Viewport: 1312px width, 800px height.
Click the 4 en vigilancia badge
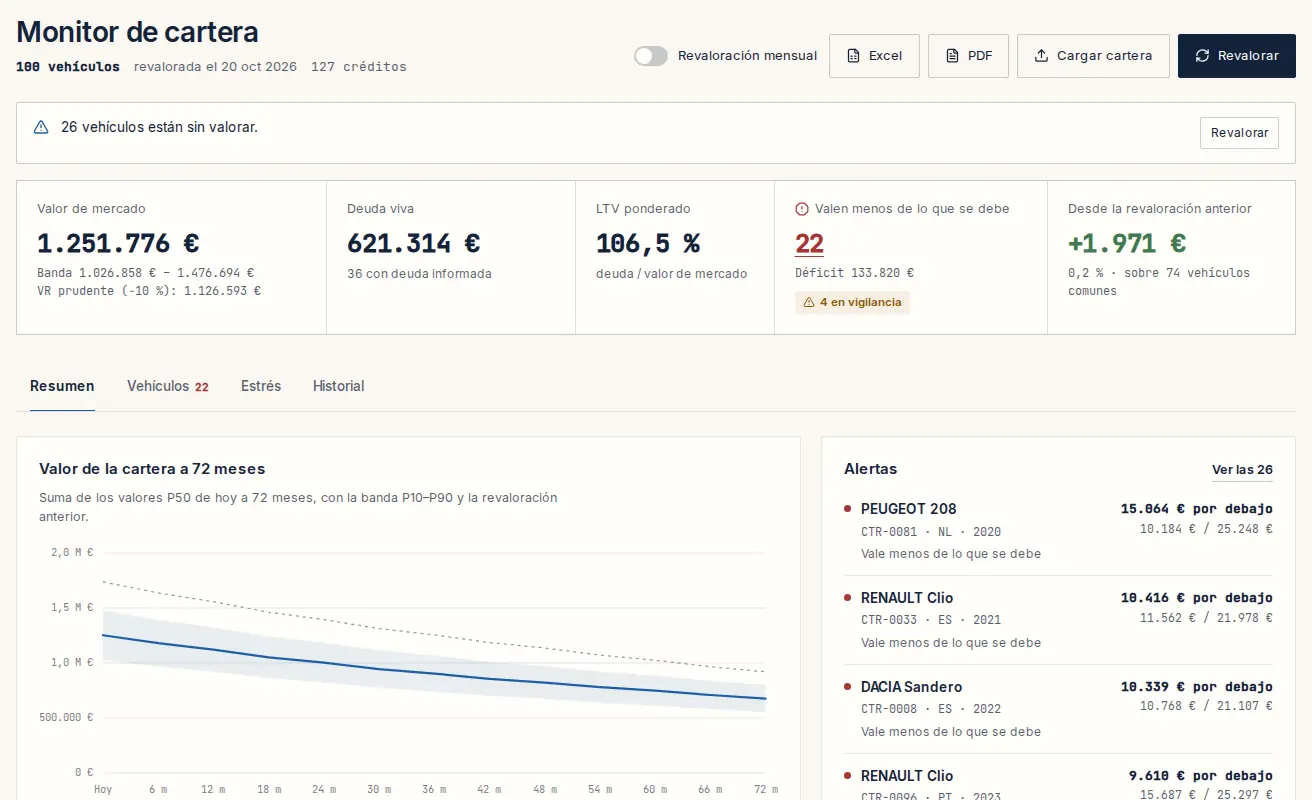852,302
